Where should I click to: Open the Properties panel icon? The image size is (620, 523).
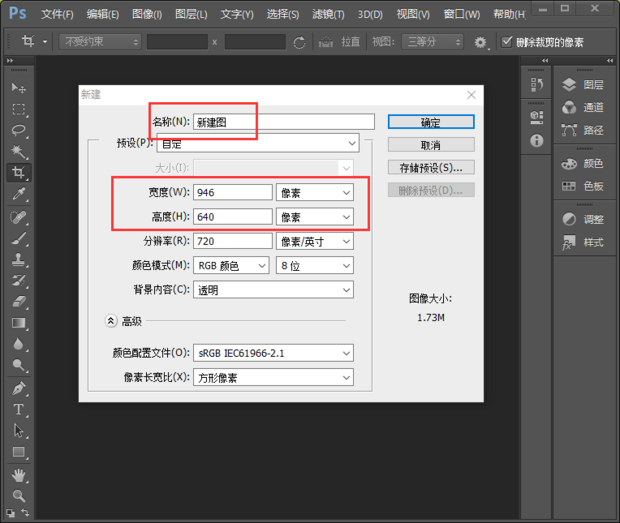coord(536,117)
